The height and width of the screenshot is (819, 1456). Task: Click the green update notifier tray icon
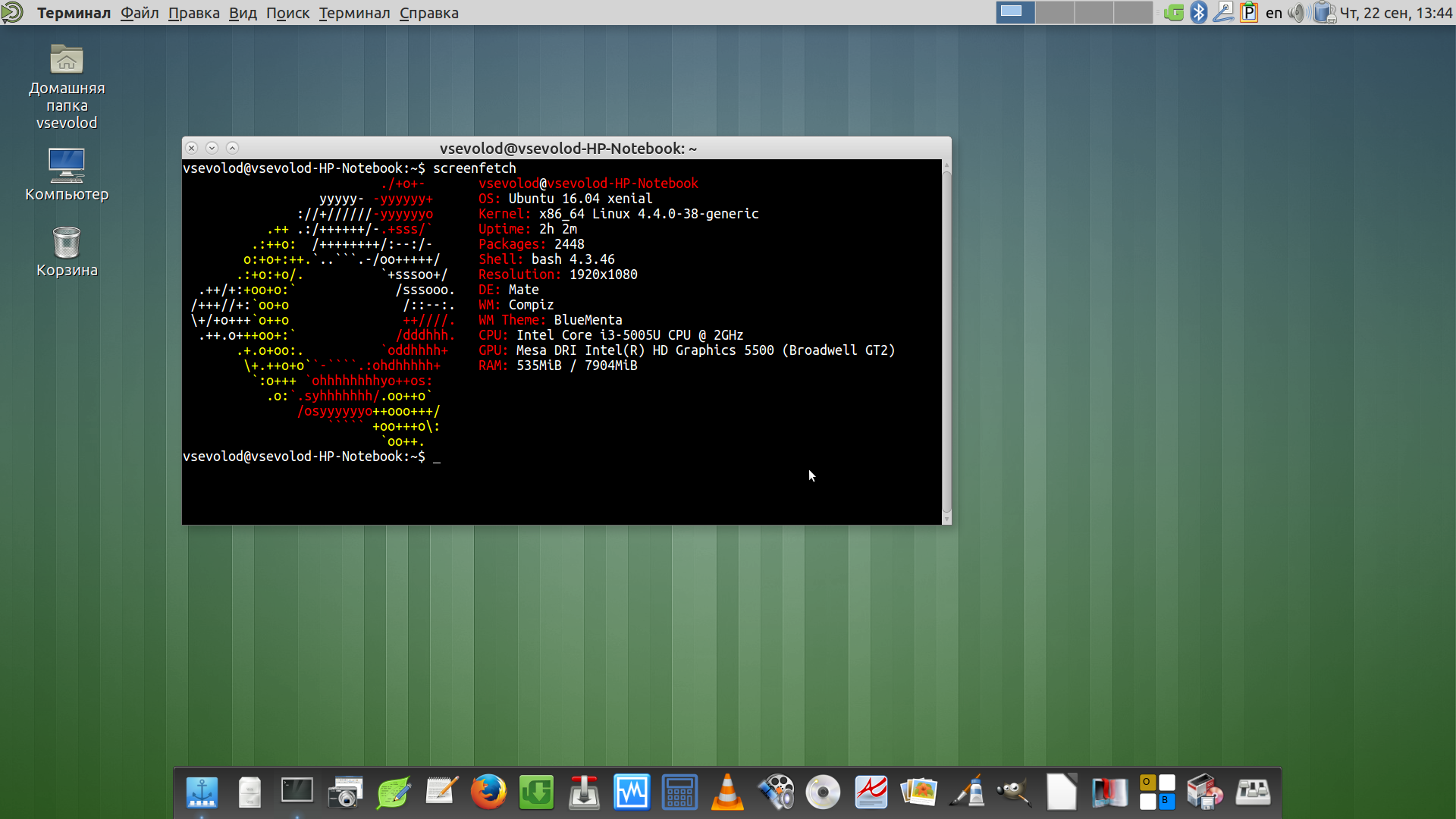click(x=1174, y=12)
